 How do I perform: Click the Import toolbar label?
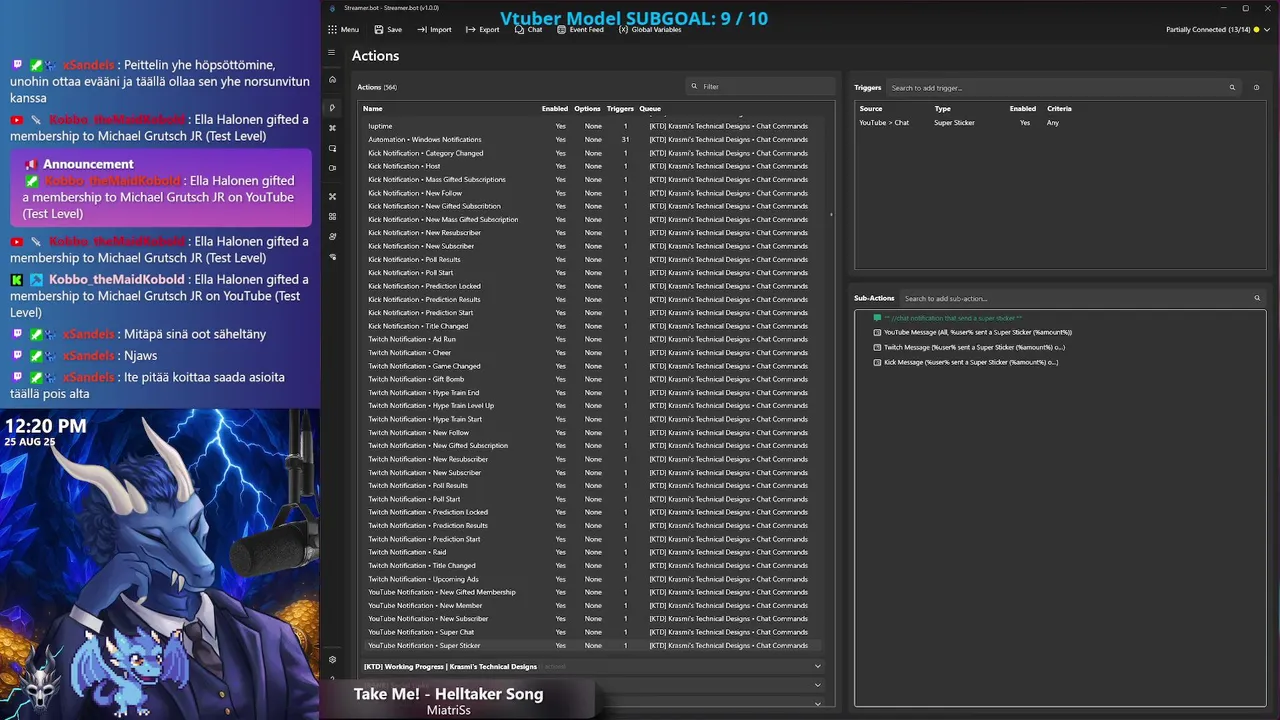[440, 30]
